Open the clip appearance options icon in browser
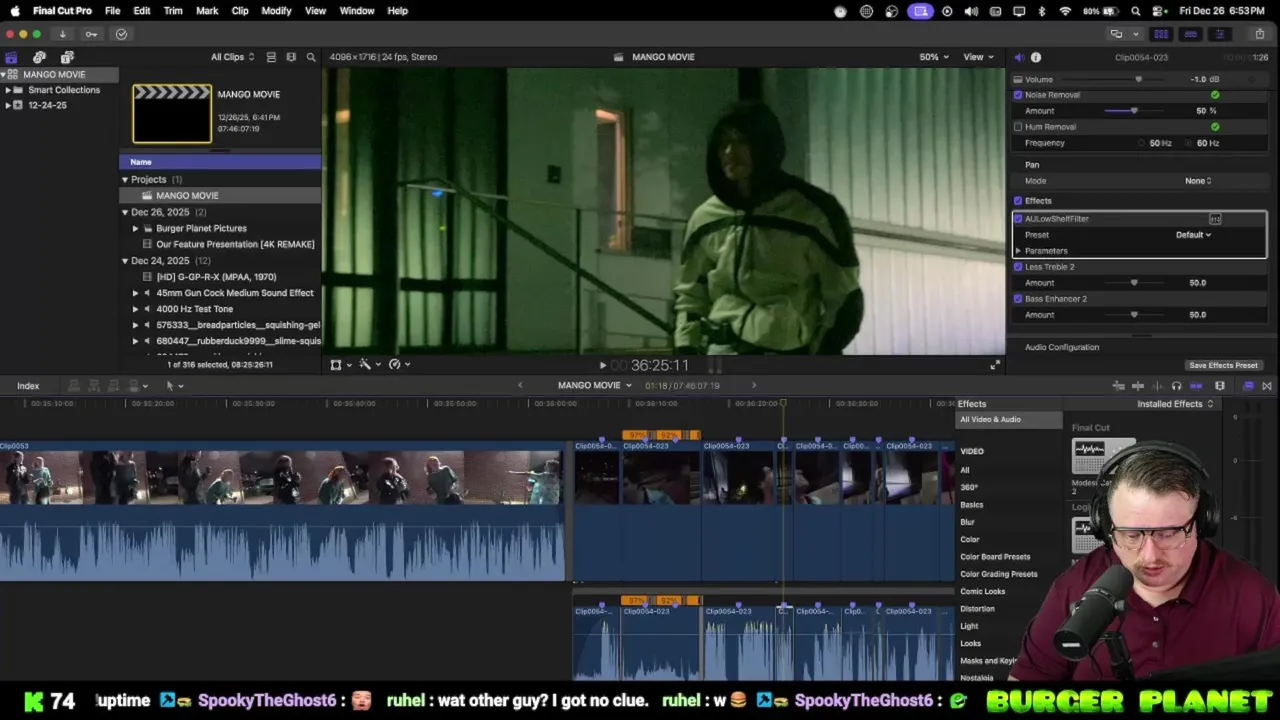 point(291,57)
